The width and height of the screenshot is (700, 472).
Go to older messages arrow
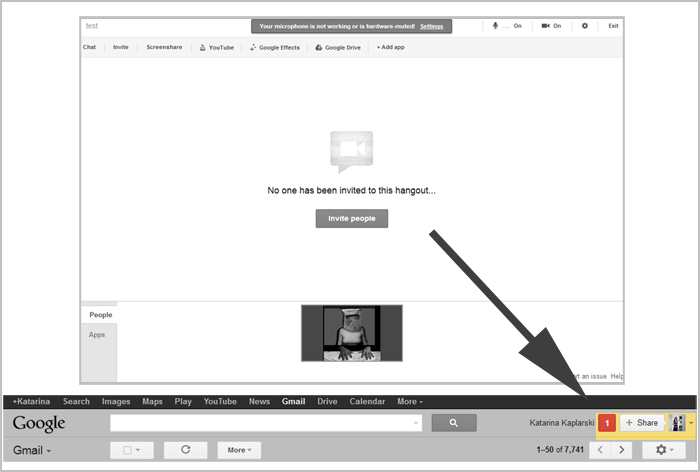(621, 450)
